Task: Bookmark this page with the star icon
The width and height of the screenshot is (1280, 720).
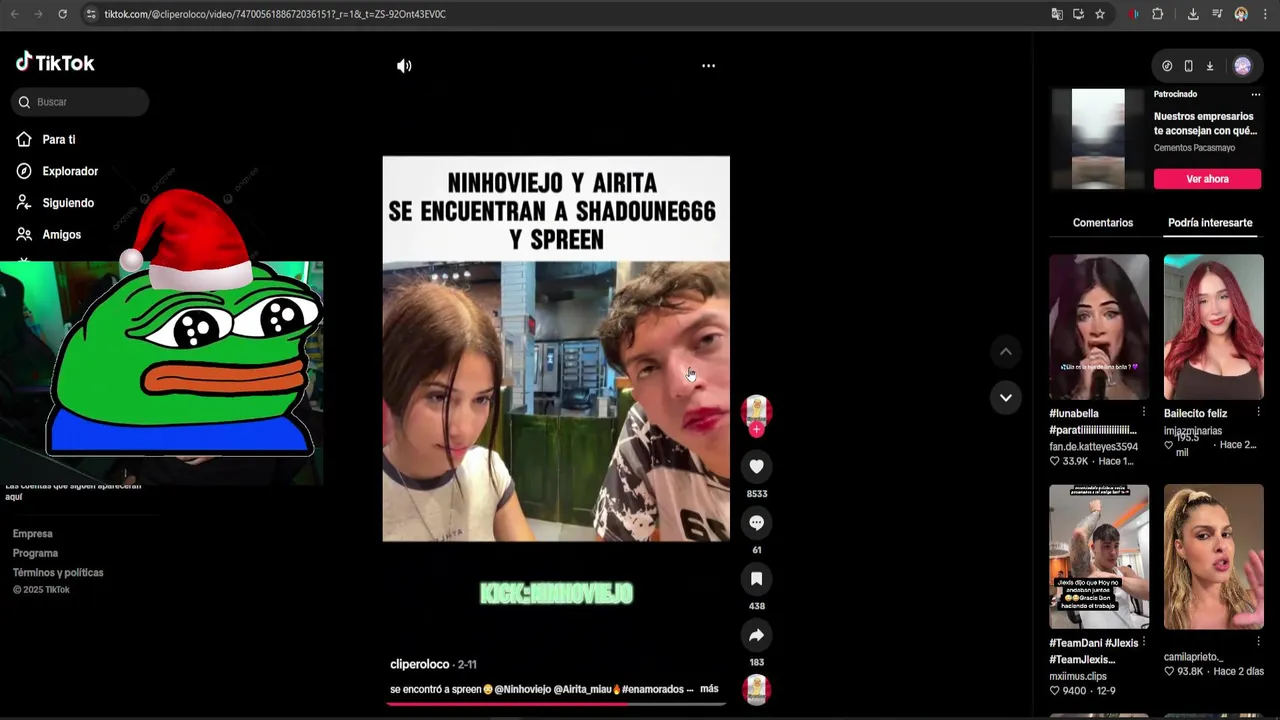Action: 1100,14
